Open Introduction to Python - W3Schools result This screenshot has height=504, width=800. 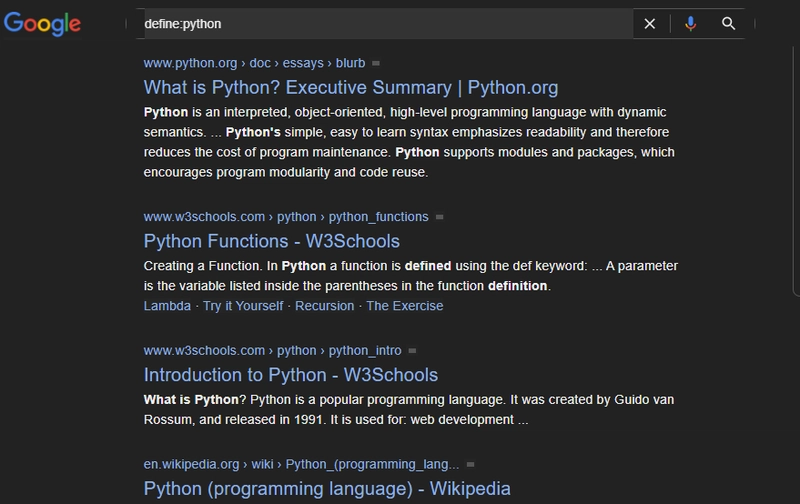291,375
